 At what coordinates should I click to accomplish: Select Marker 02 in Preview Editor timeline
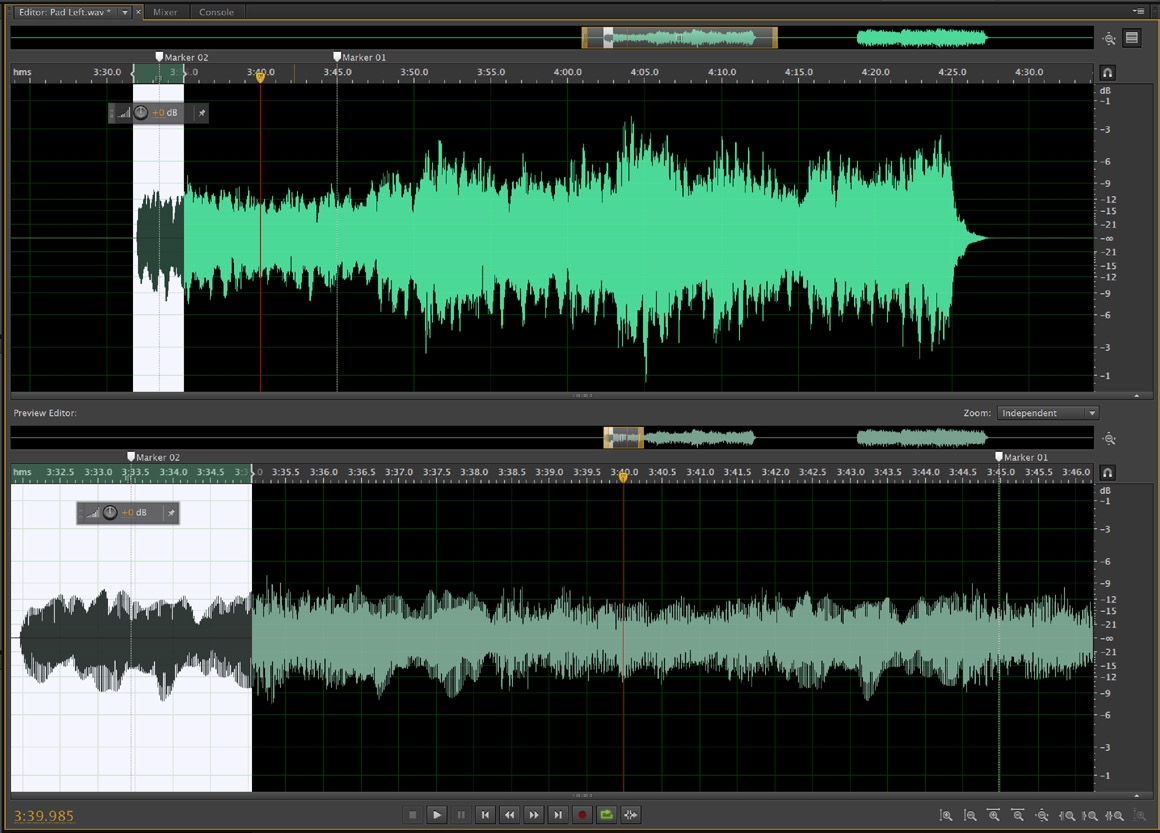pyautogui.click(x=153, y=457)
